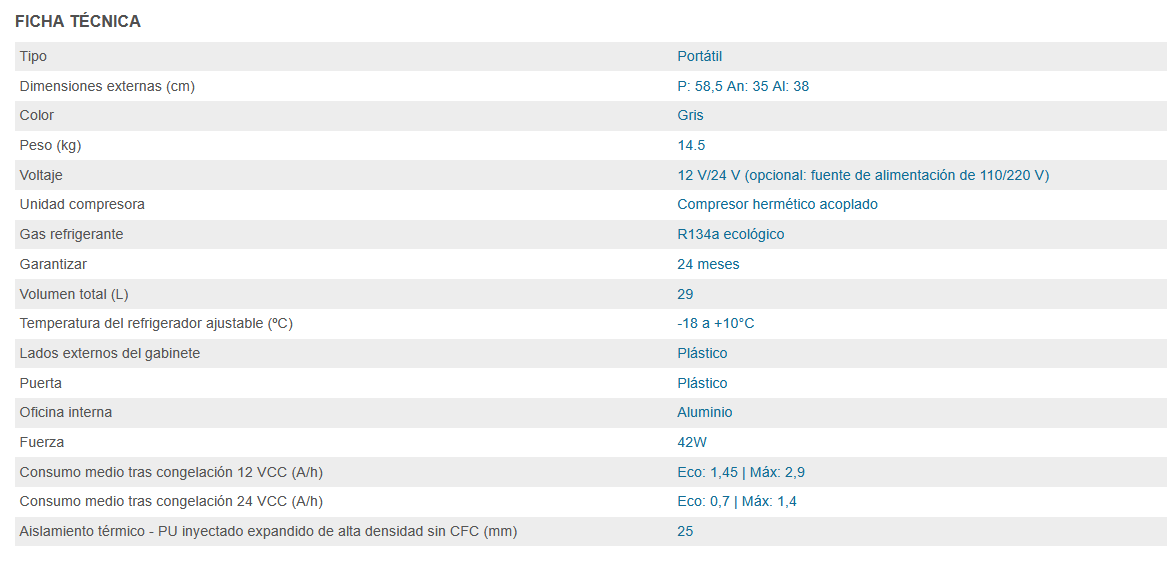Click the thermal insulation value 25

[685, 531]
